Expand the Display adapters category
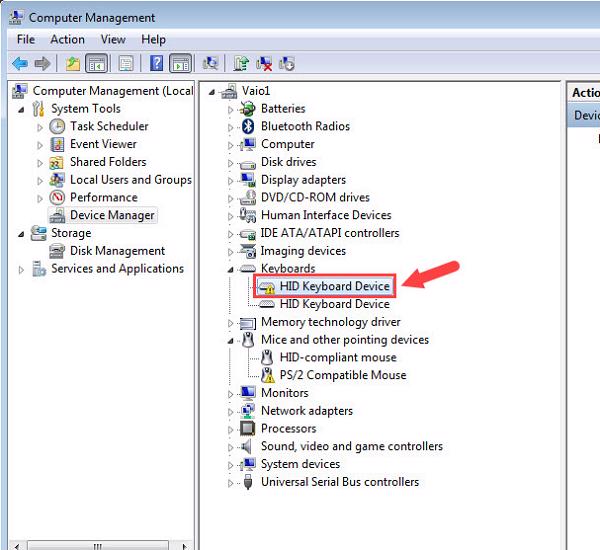 [x=232, y=180]
